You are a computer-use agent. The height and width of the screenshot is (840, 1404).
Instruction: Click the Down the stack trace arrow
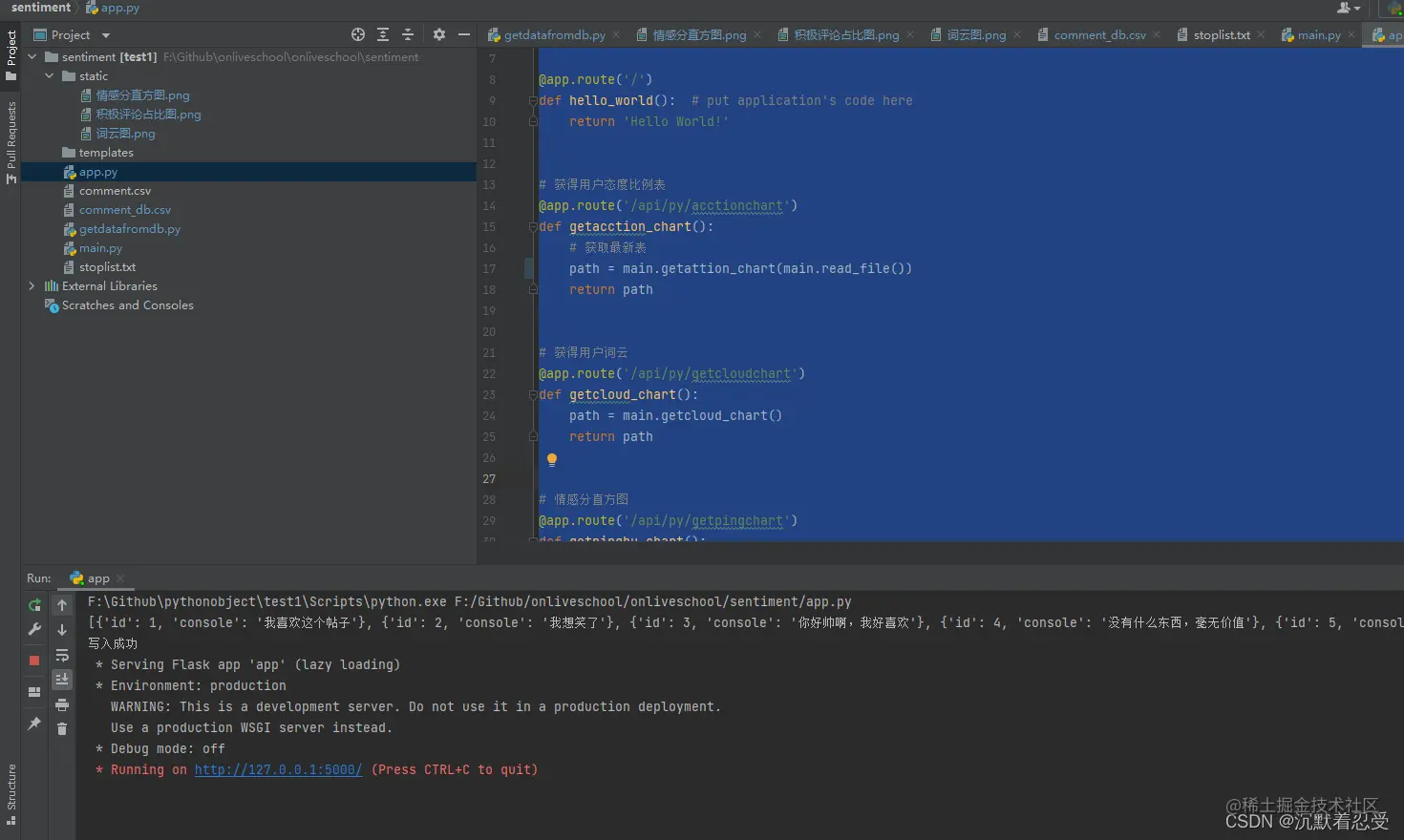click(62, 630)
